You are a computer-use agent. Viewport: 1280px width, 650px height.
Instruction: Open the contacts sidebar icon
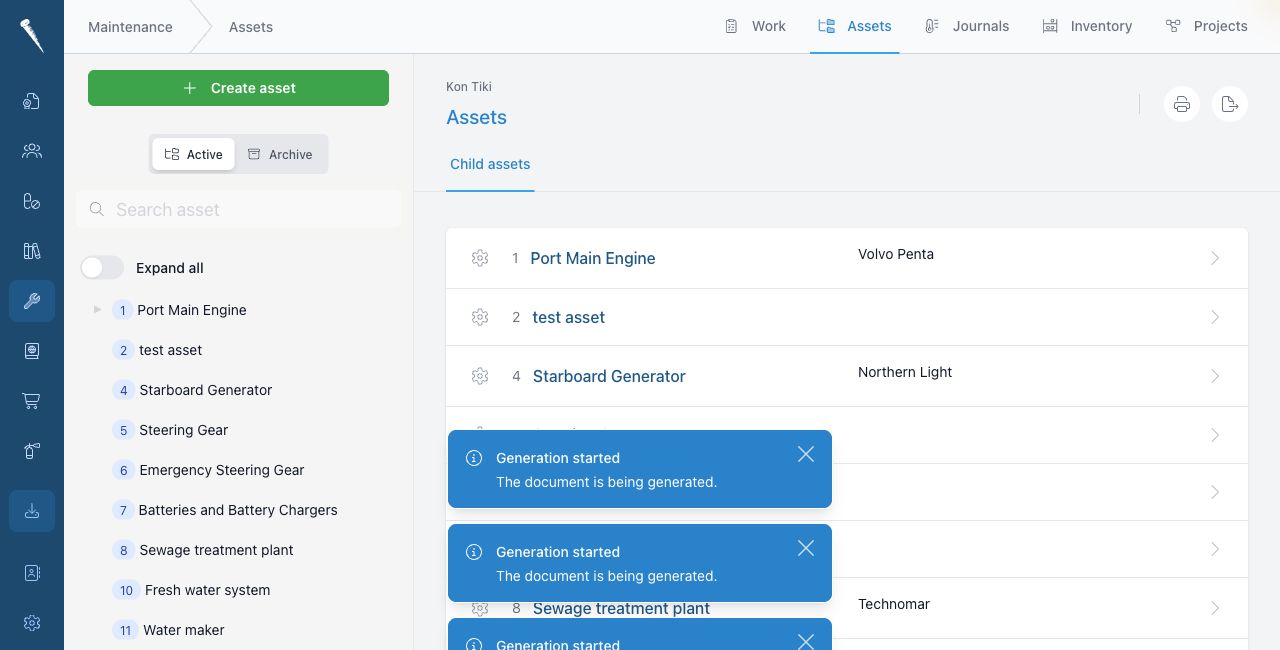[x=32, y=573]
